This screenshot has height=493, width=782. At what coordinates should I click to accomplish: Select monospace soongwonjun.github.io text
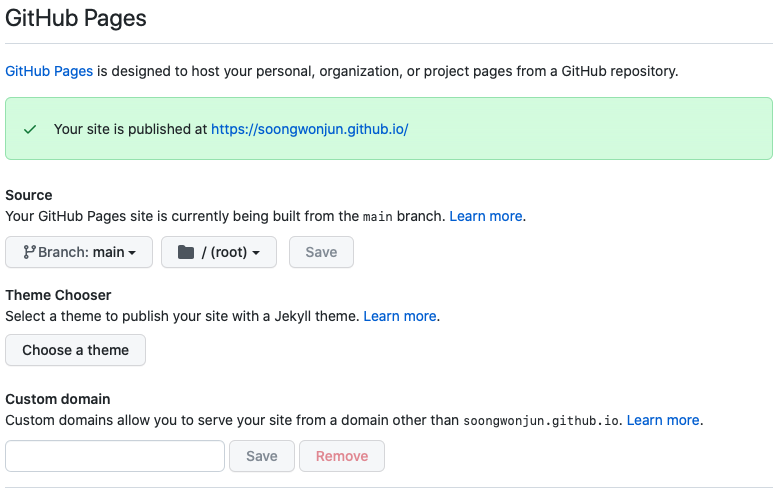click(x=541, y=421)
